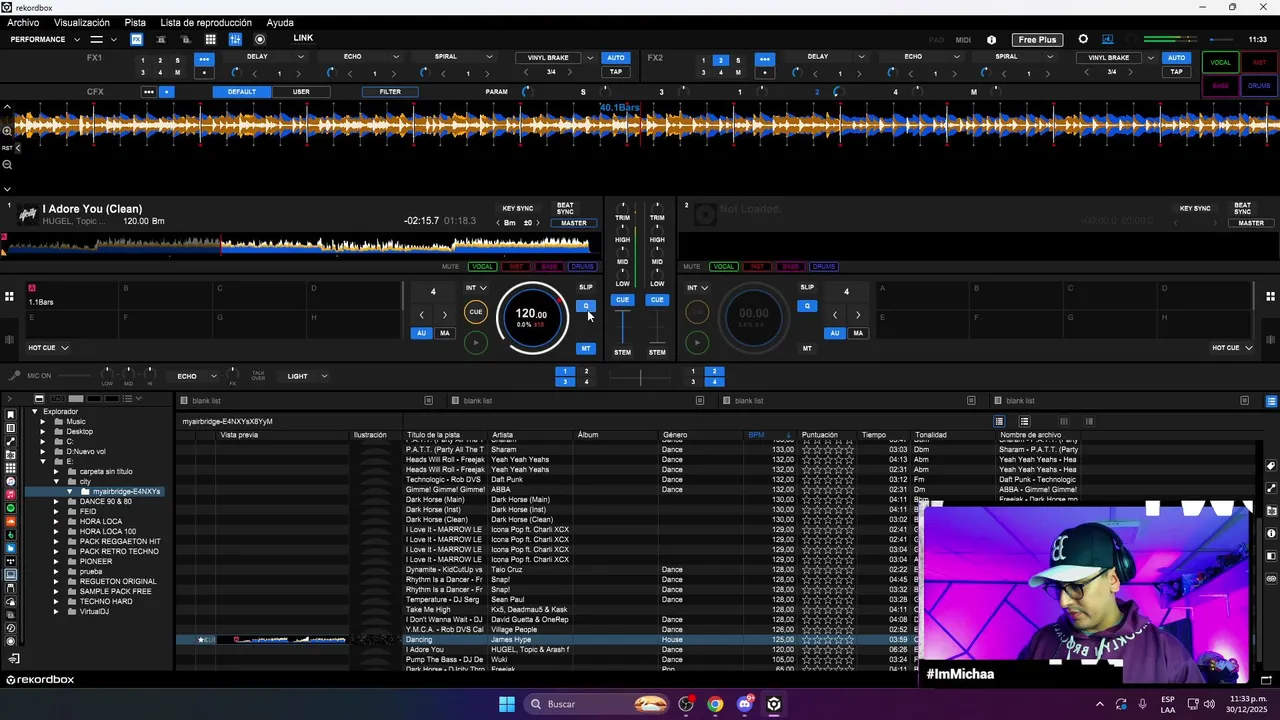Open the recording panel icon
The height and width of the screenshot is (720, 1280).
coord(260,40)
